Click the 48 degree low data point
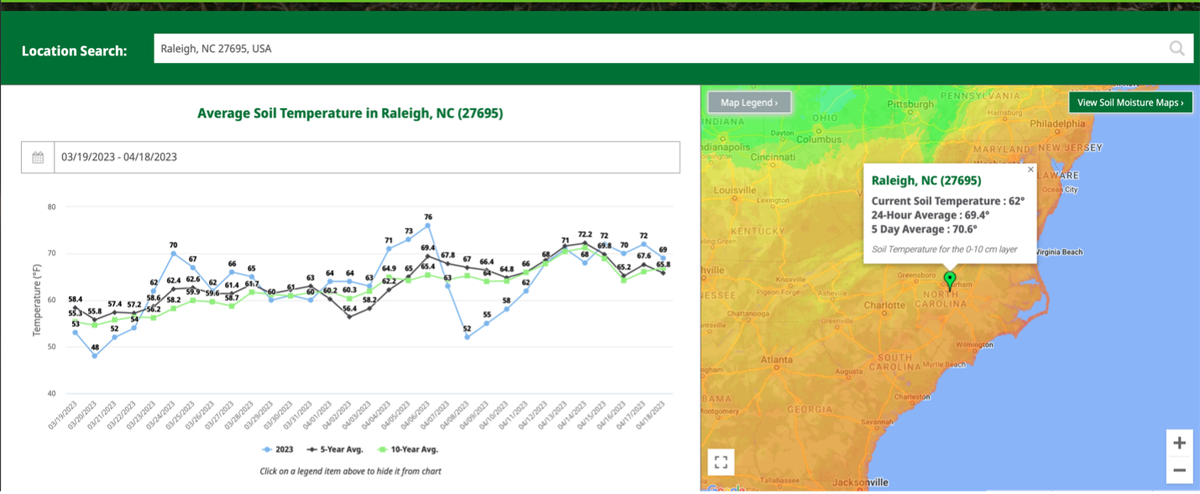1200x494 pixels. point(95,355)
